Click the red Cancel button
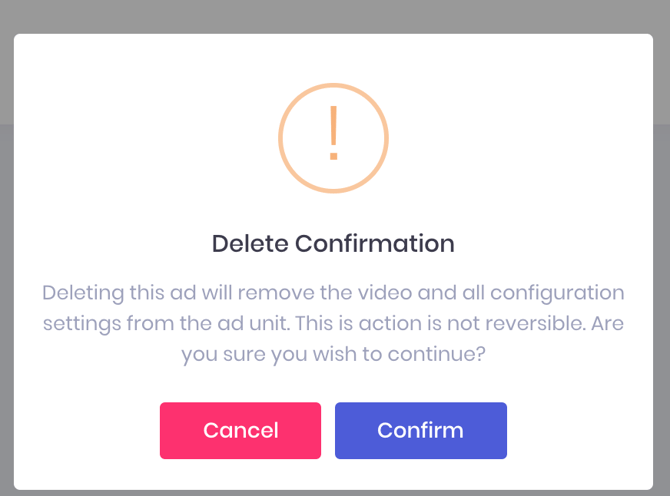Screen dimensions: 670x496 (240, 431)
